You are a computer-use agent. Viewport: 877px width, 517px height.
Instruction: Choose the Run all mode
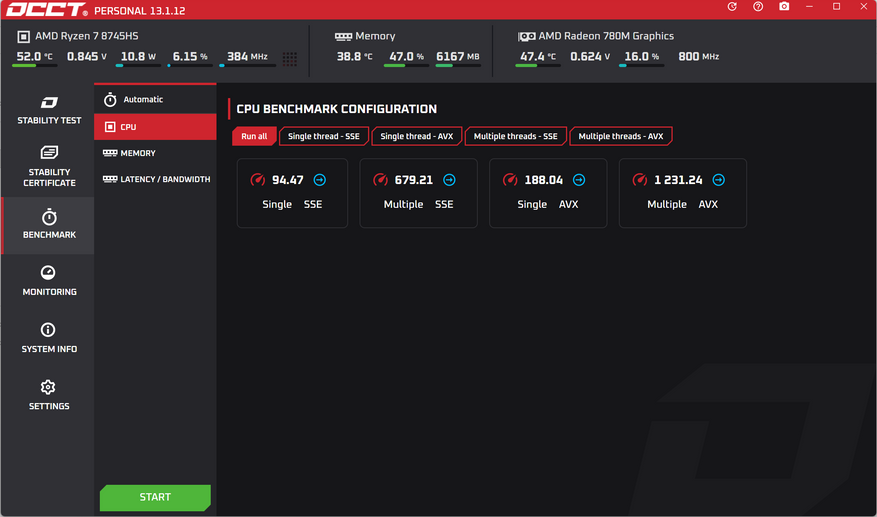coord(254,136)
